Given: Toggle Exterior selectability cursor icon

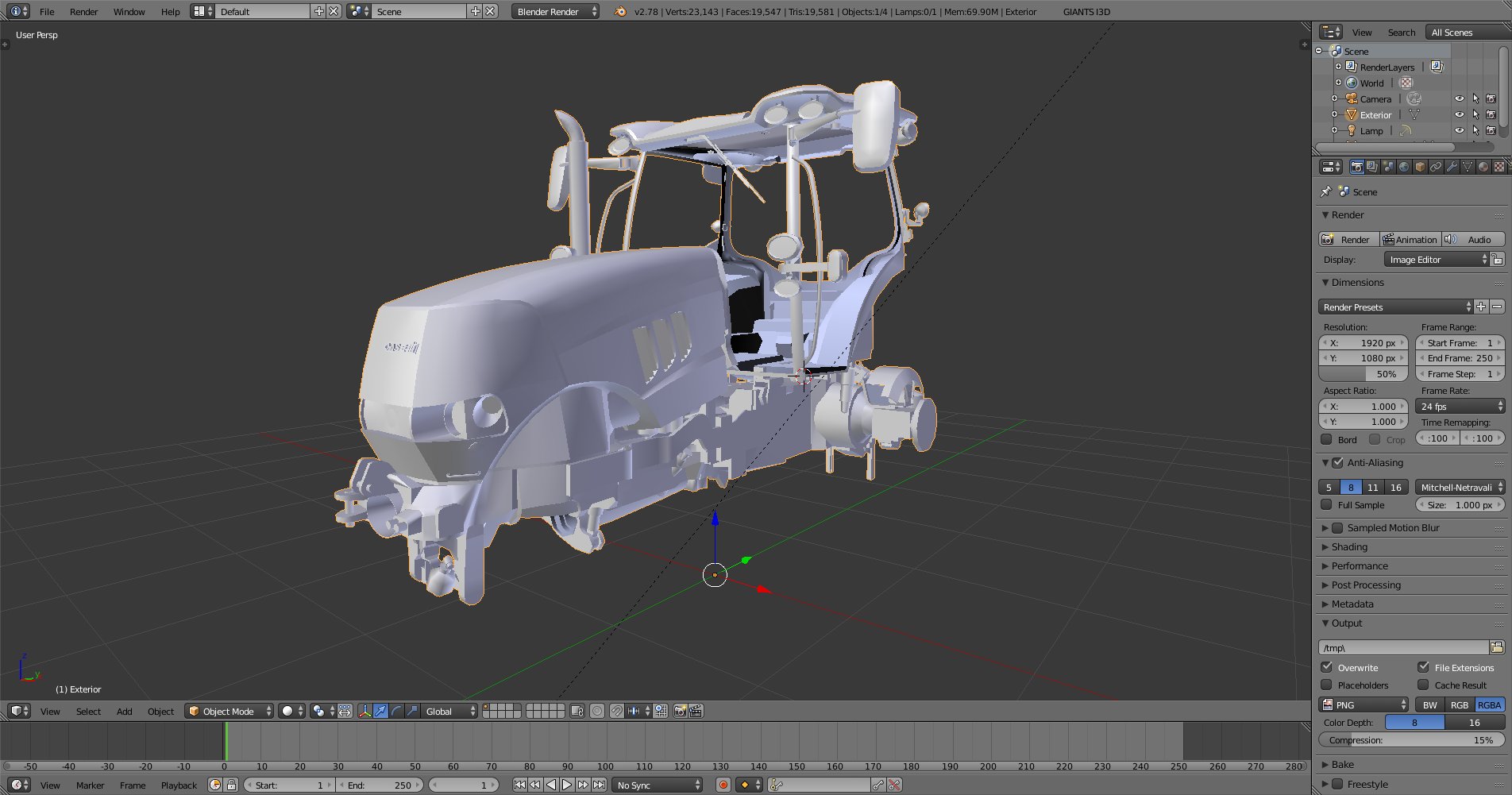Looking at the screenshot, I should click(1475, 115).
